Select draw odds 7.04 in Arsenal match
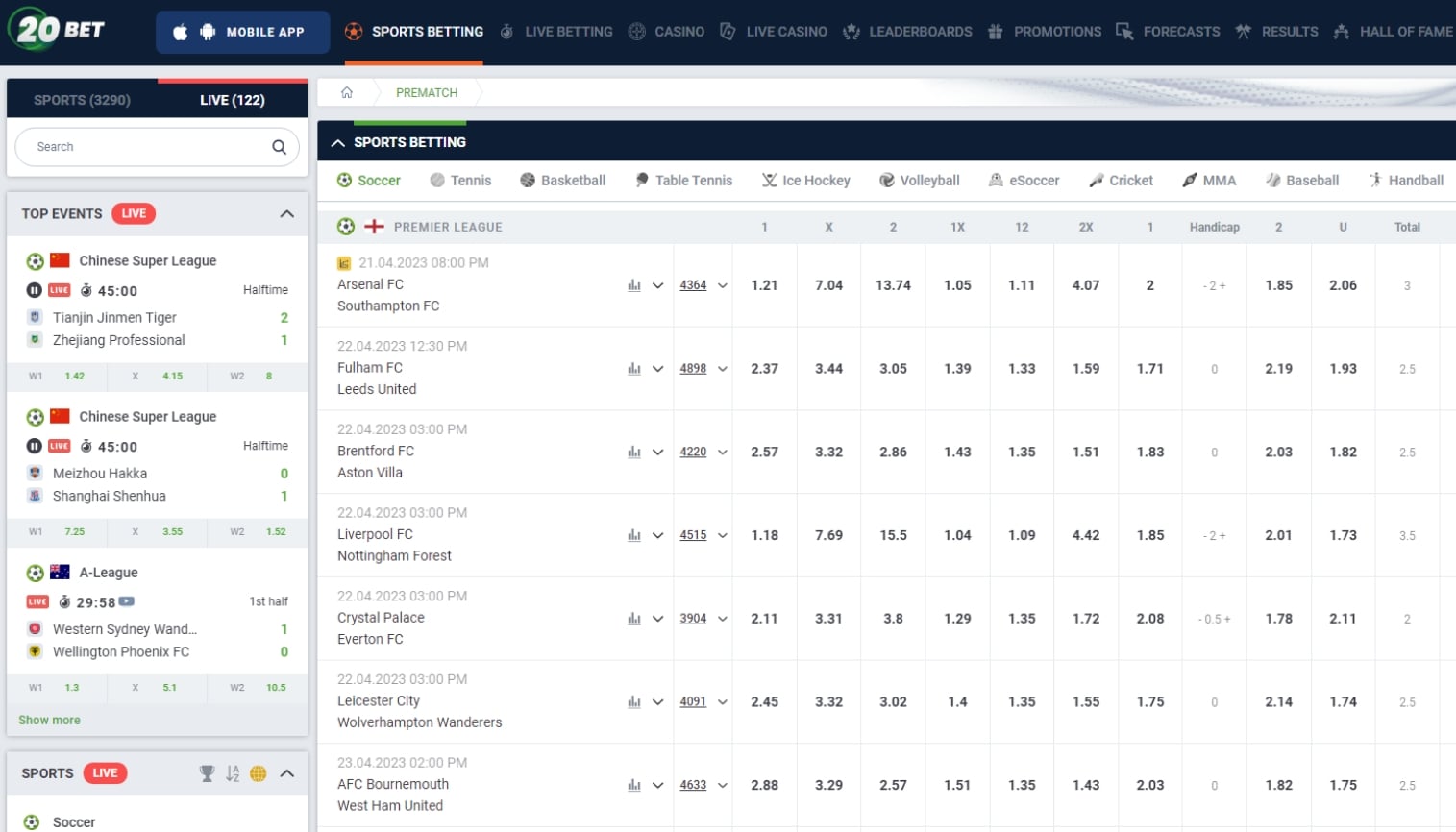Image resolution: width=1456 pixels, height=832 pixels. pos(829,285)
